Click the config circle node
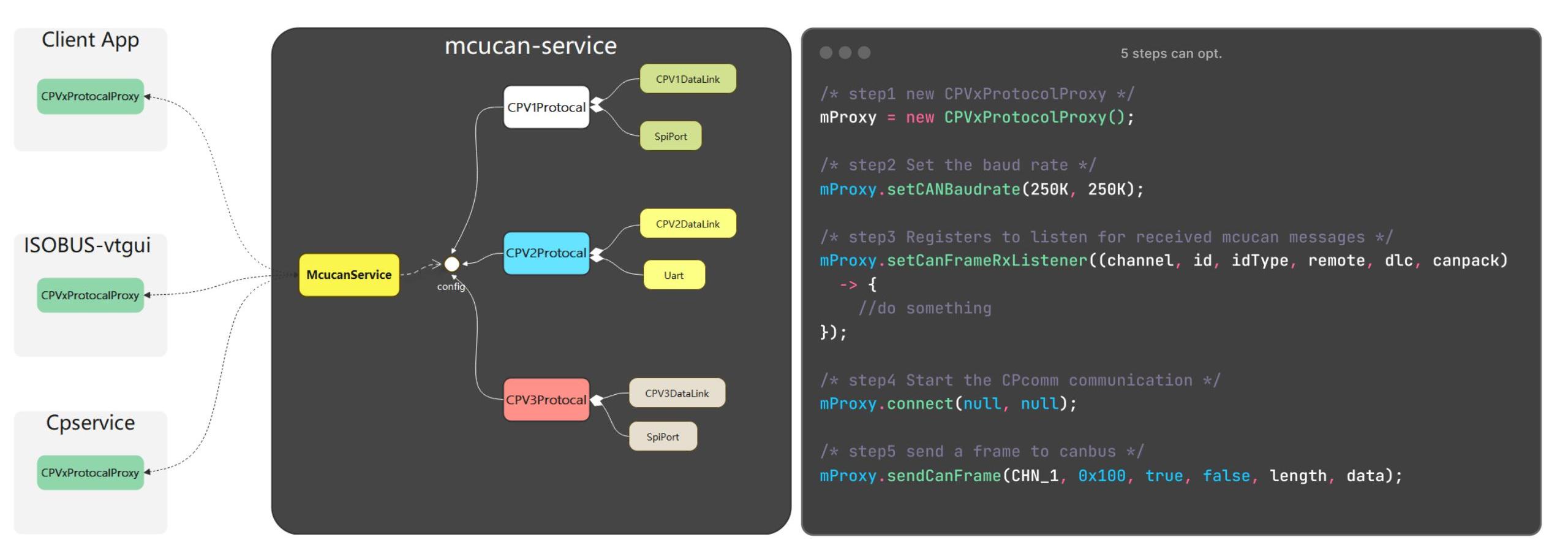The height and width of the screenshot is (545, 1568). coord(451,264)
